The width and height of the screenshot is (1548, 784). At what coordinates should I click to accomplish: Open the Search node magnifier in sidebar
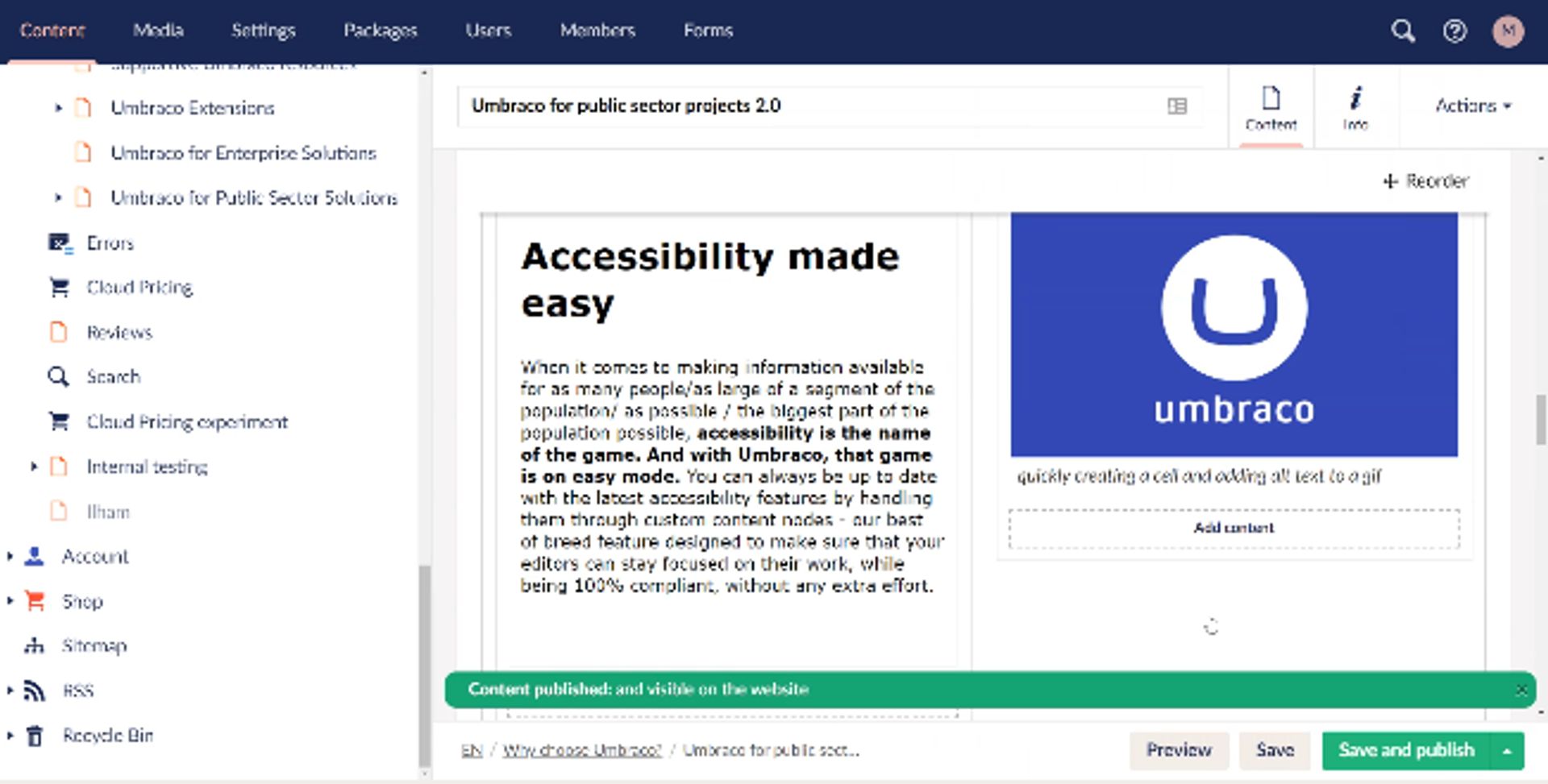tap(57, 376)
